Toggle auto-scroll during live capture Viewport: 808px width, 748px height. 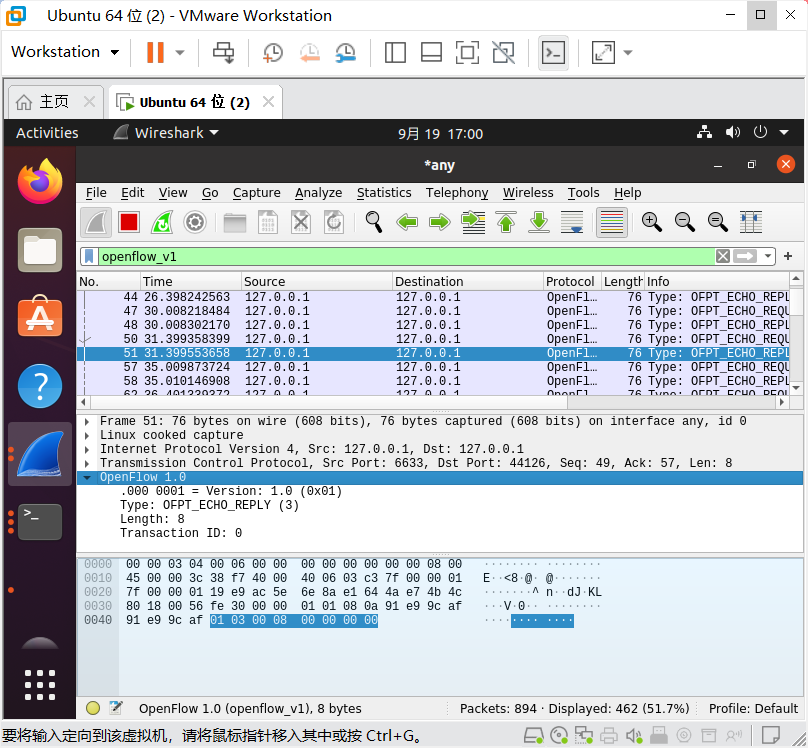click(572, 223)
